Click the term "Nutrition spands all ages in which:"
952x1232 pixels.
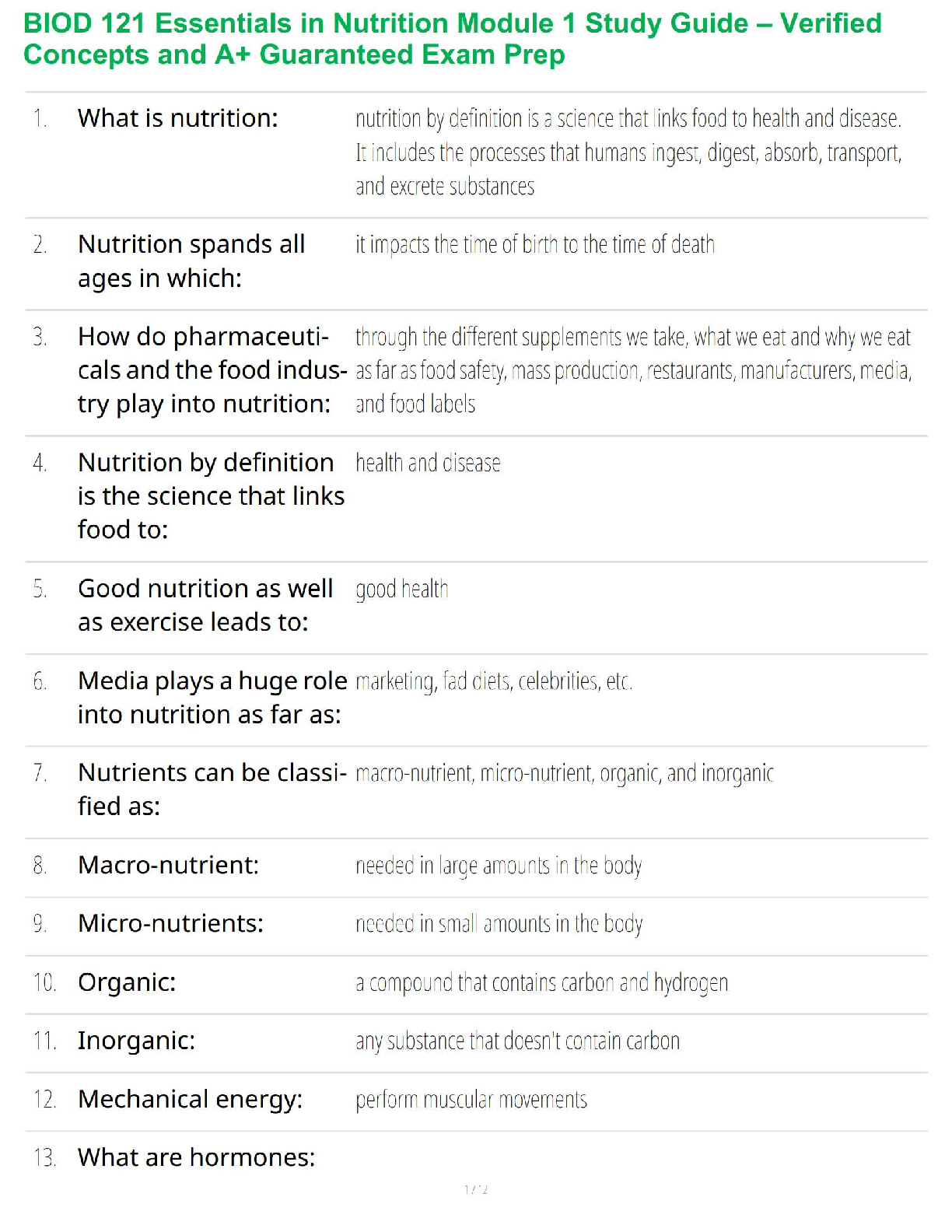click(191, 261)
